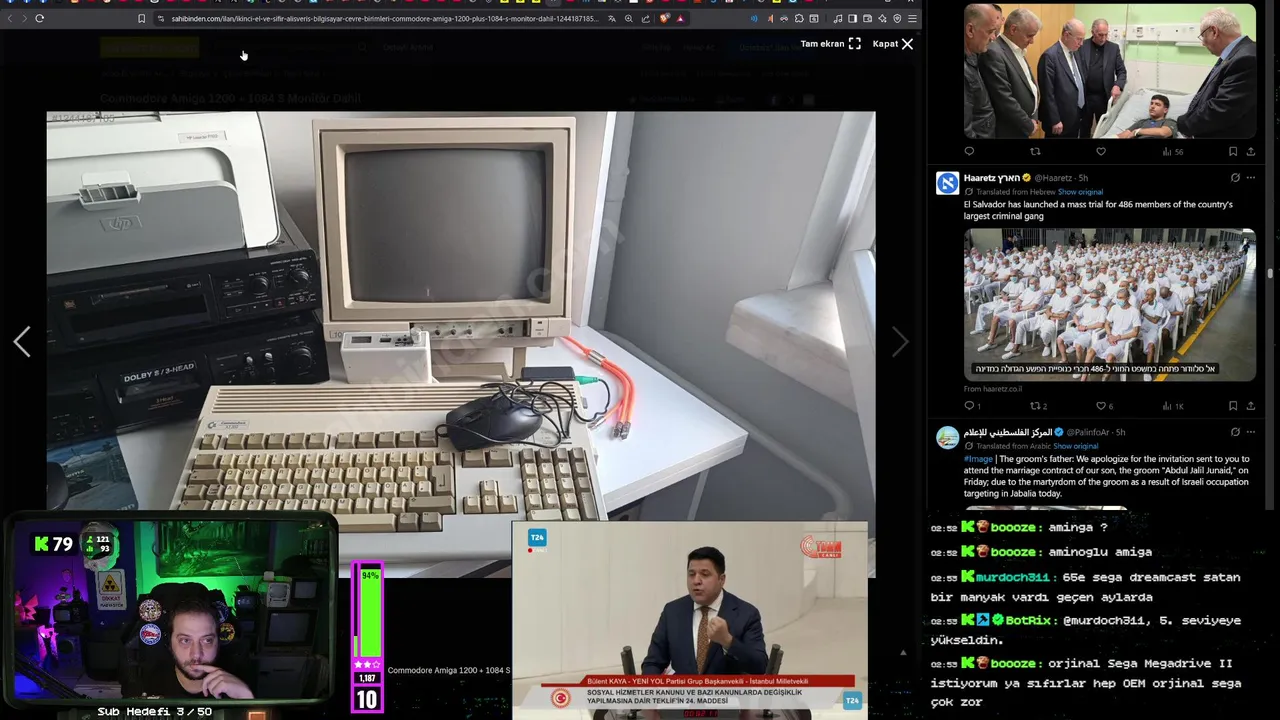Image resolution: width=1280 pixels, height=720 pixels.
Task: Open the browser hamburger main menu
Action: point(912,18)
